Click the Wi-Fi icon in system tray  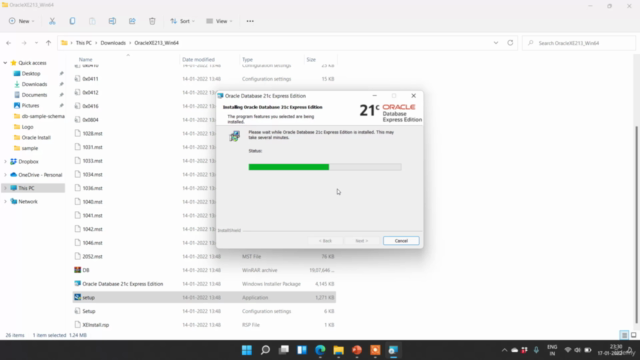point(568,350)
